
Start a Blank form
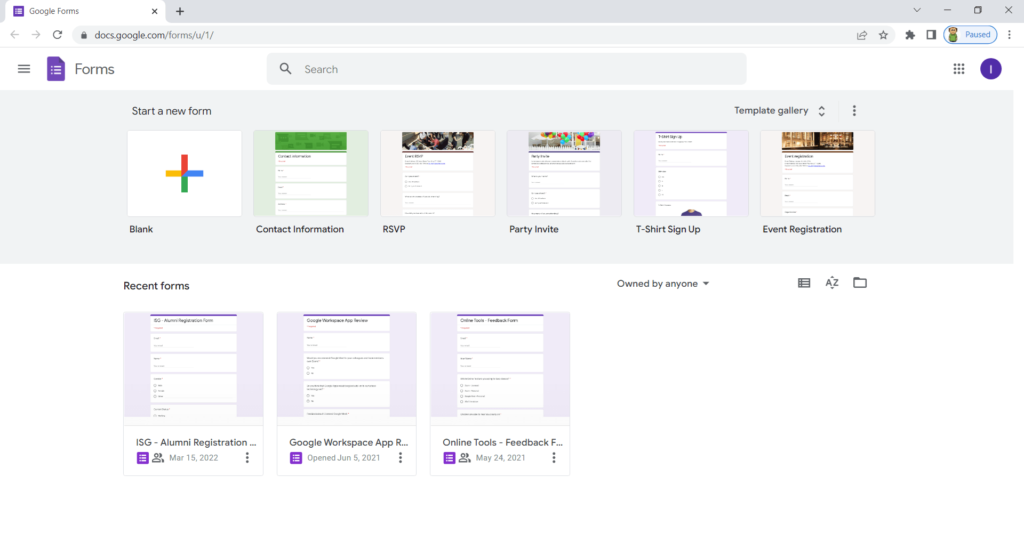[185, 174]
